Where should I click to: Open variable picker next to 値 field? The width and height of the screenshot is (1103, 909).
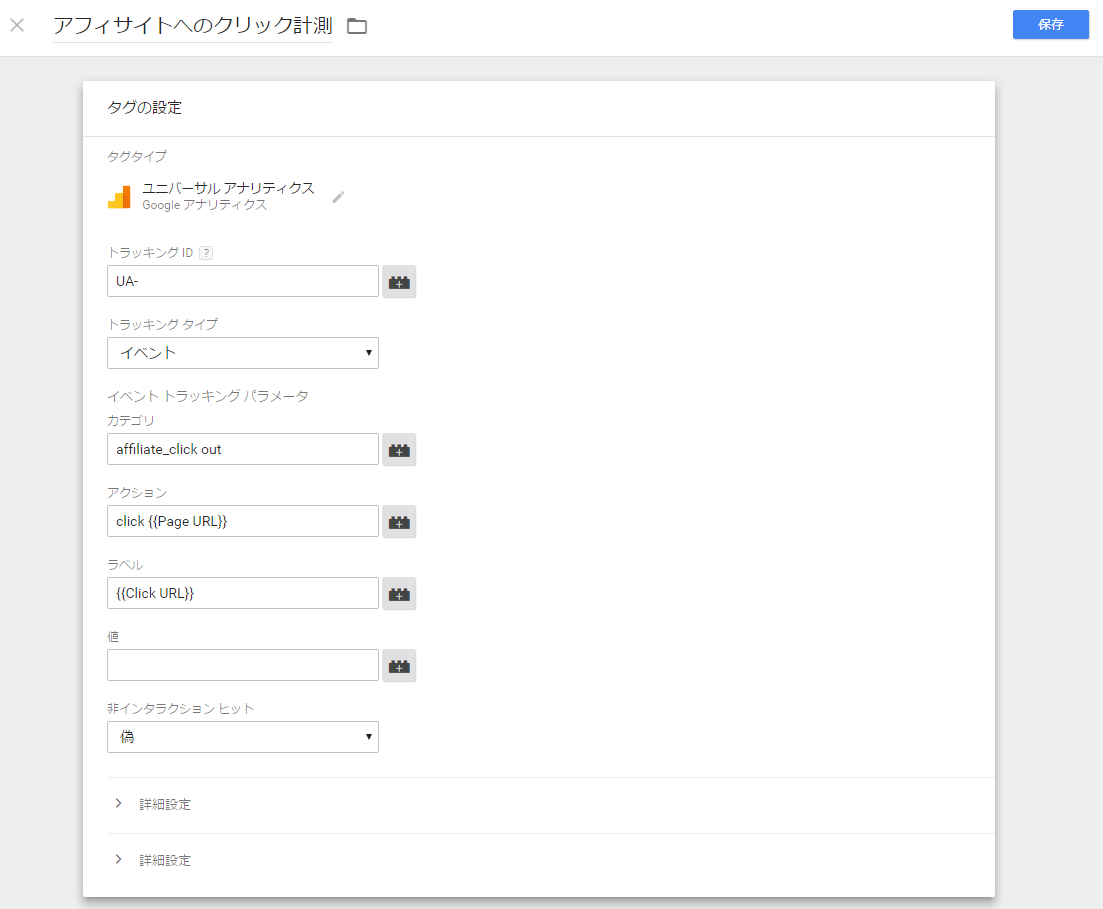399,666
